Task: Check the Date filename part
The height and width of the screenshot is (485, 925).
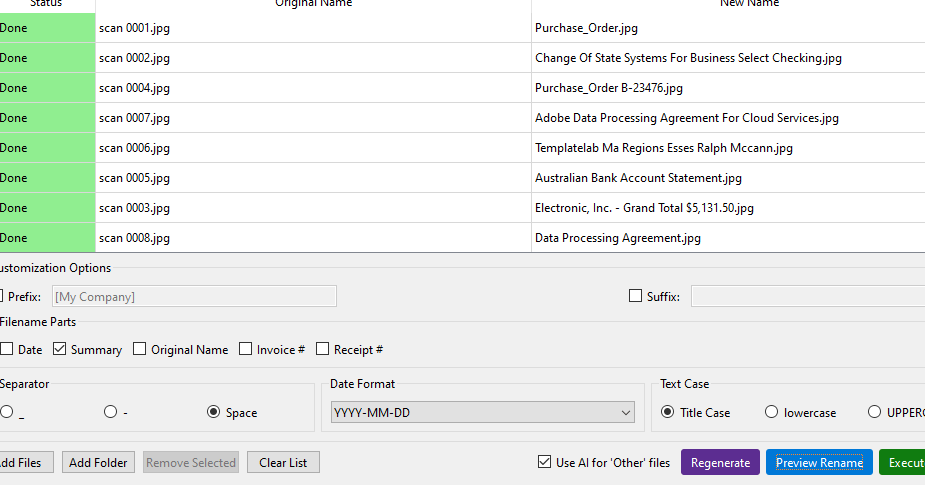Action: click(x=7, y=349)
